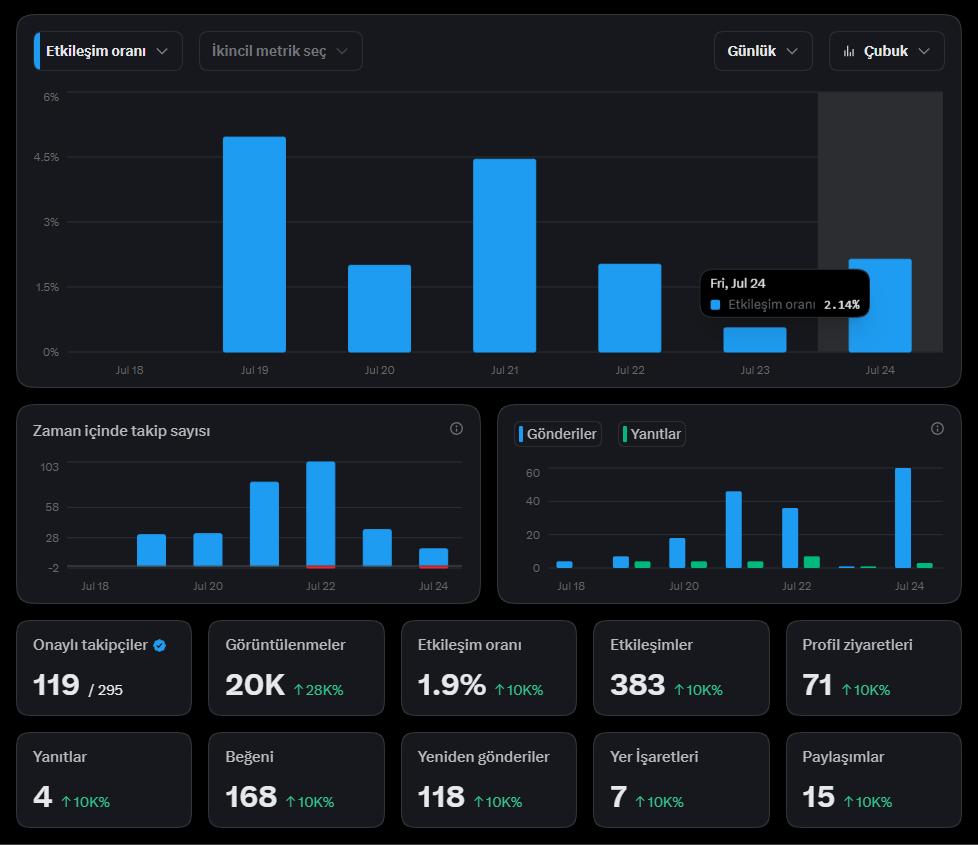
Task: Click verified badge next to Onaylı takipçiler
Action: coord(160,645)
